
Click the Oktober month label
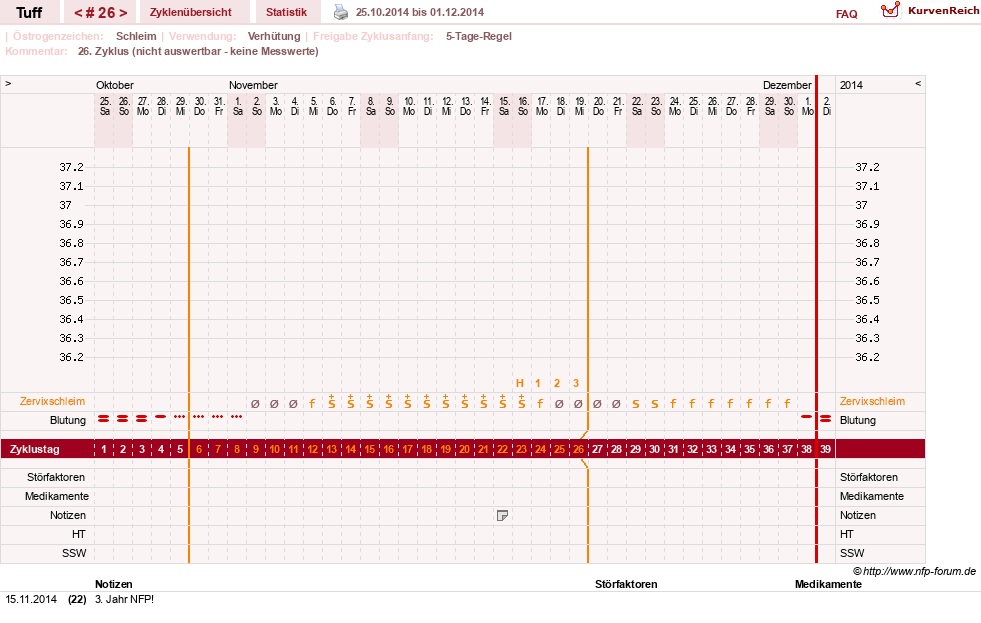coord(114,85)
